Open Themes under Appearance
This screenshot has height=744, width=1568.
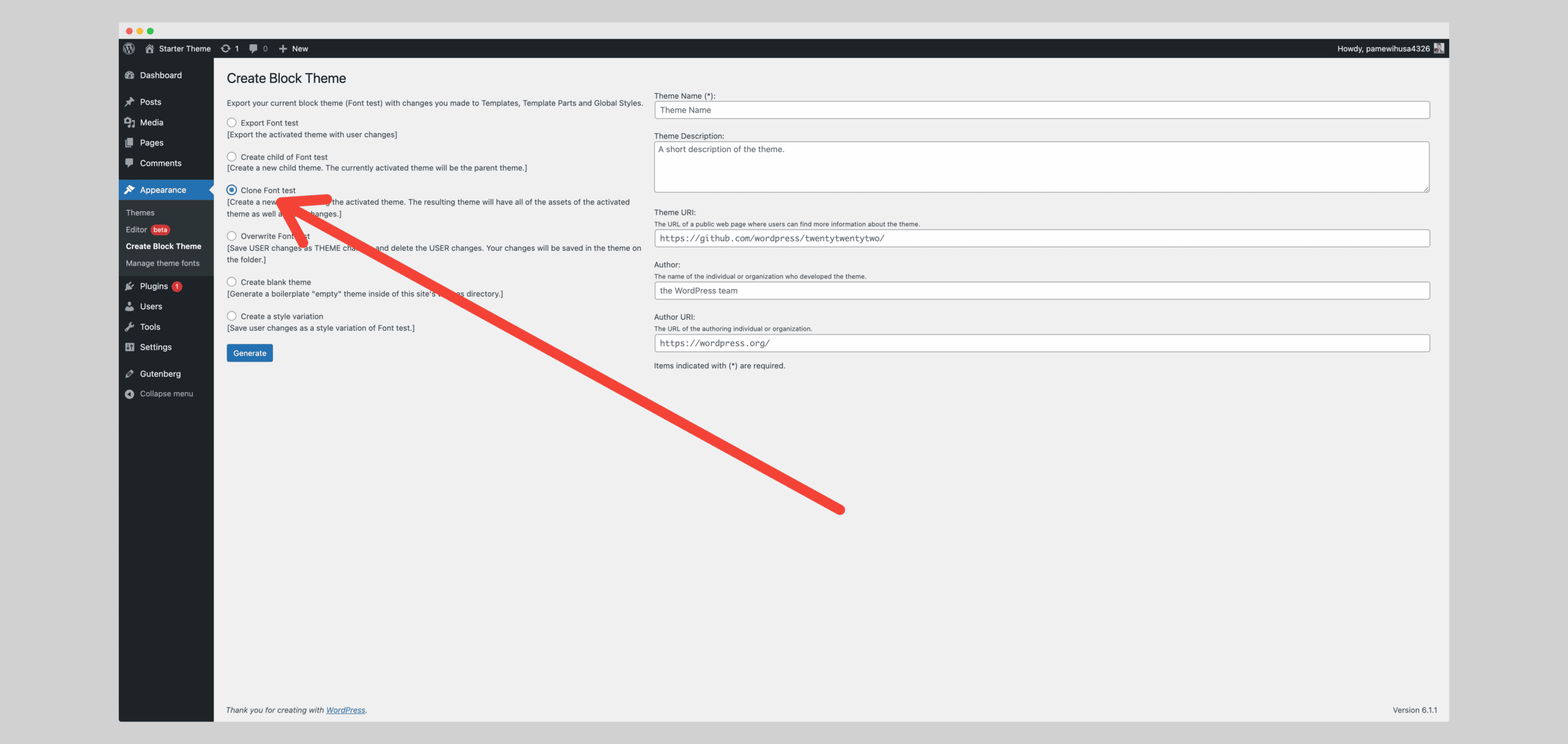(x=140, y=213)
